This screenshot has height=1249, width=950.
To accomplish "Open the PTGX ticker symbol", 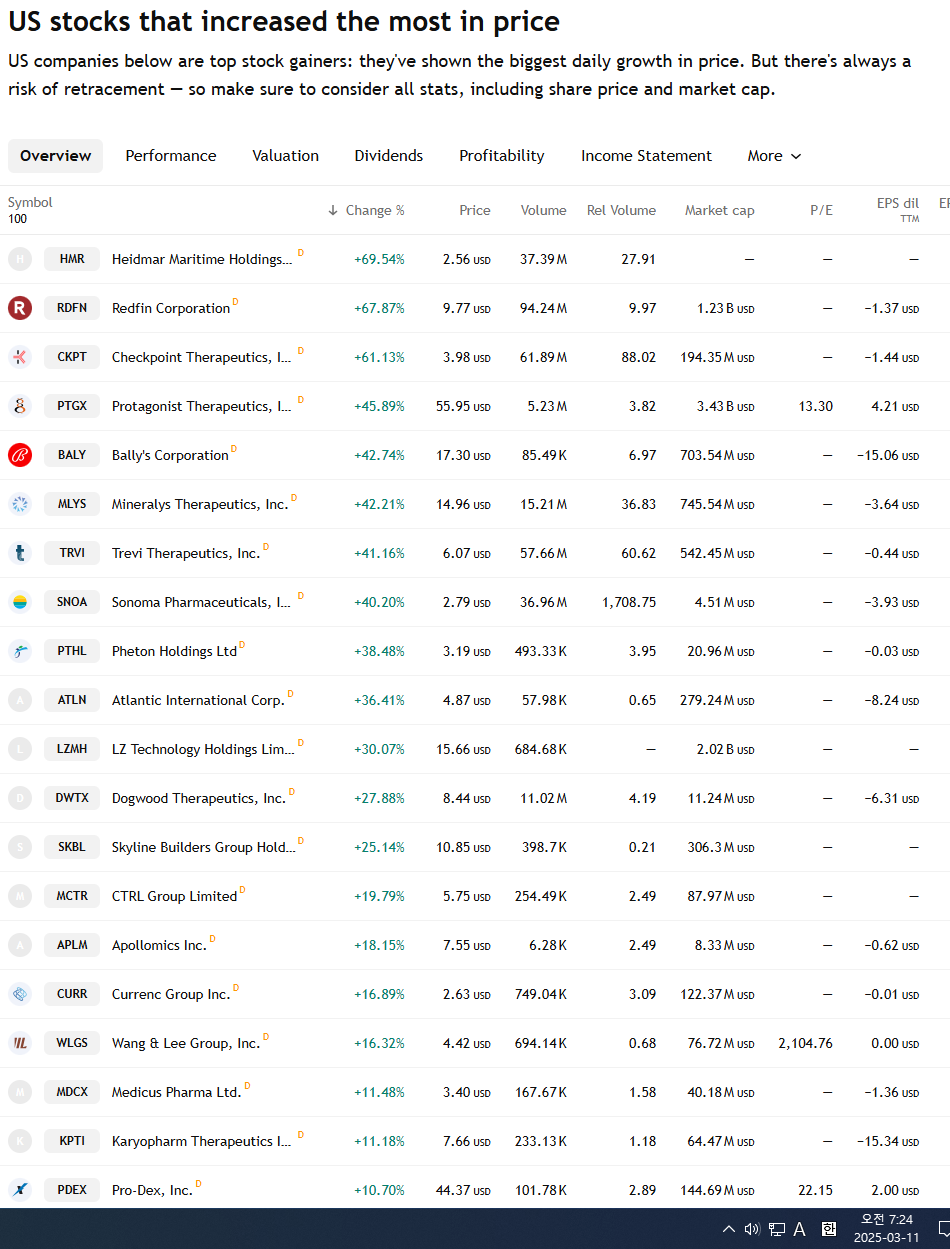I will [72, 406].
